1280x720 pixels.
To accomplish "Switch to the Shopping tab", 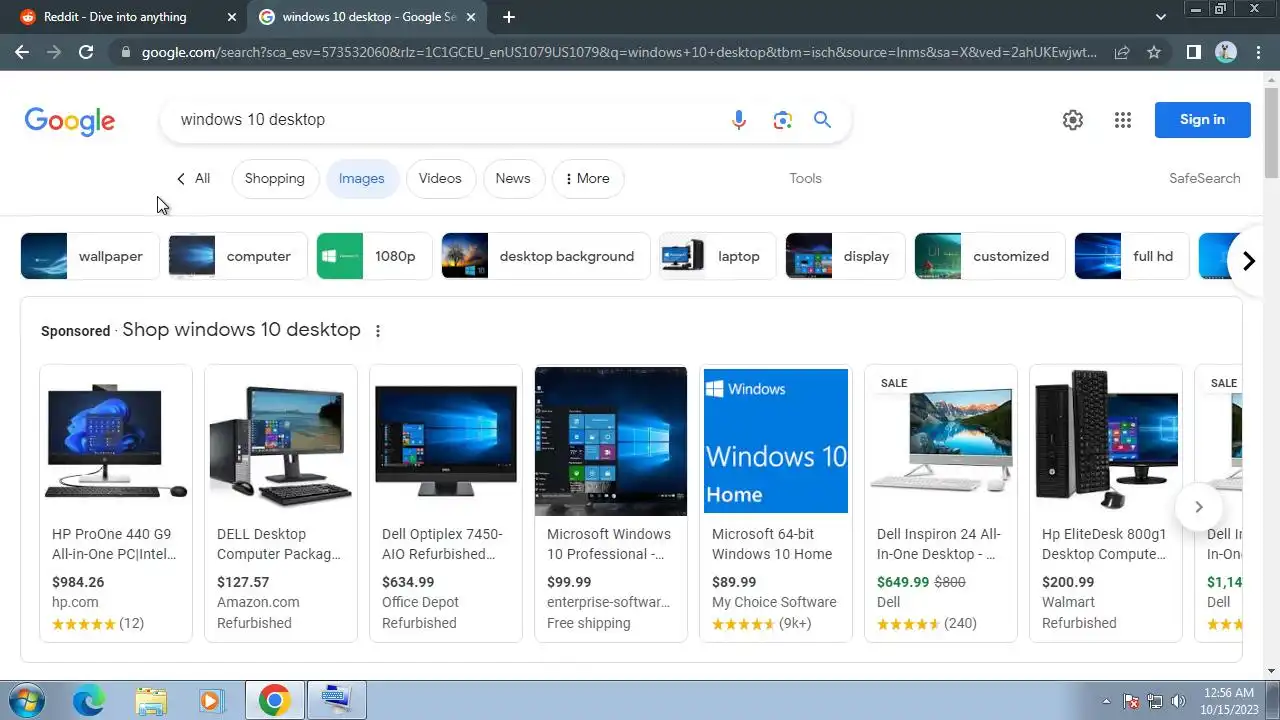I will (275, 178).
